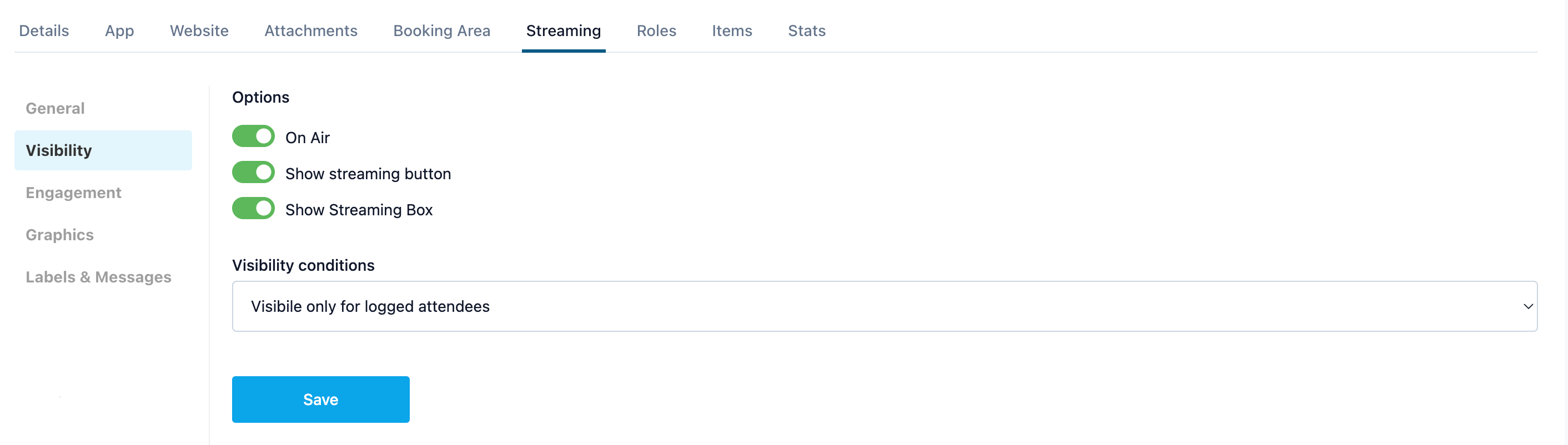Open the Booking Area tab
Viewport: 1568px width, 445px height.
(x=441, y=31)
